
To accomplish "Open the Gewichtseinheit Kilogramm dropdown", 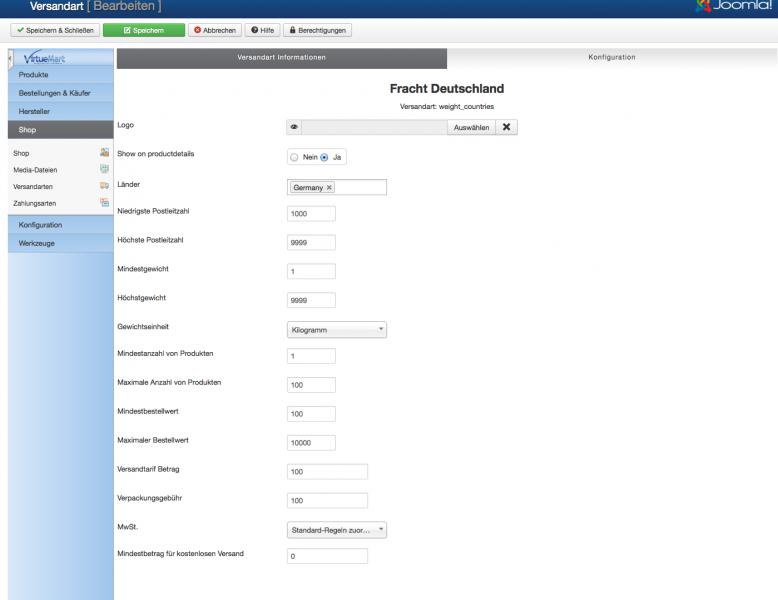I will (336, 330).
